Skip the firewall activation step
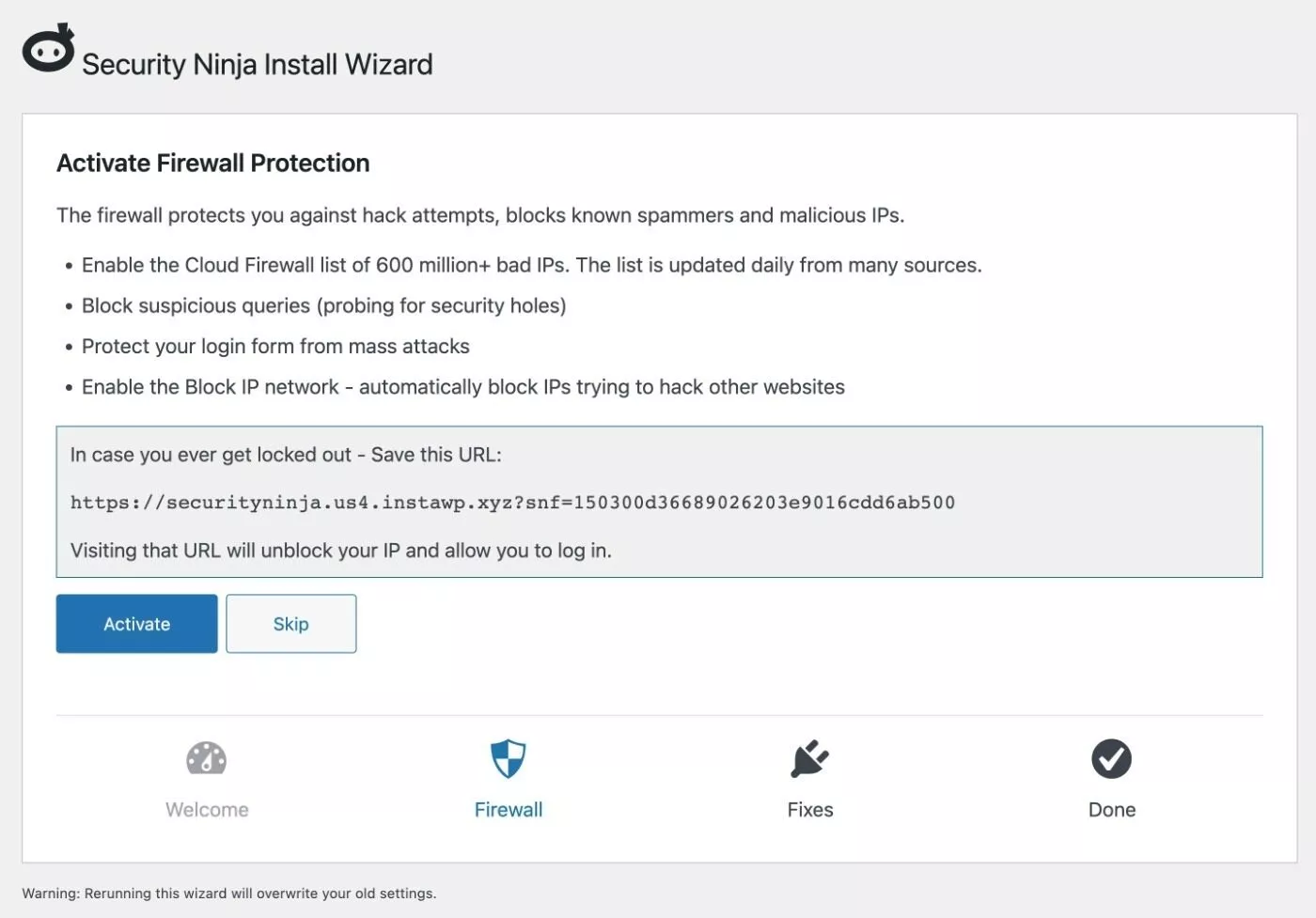Image resolution: width=1316 pixels, height=918 pixels. [290, 624]
